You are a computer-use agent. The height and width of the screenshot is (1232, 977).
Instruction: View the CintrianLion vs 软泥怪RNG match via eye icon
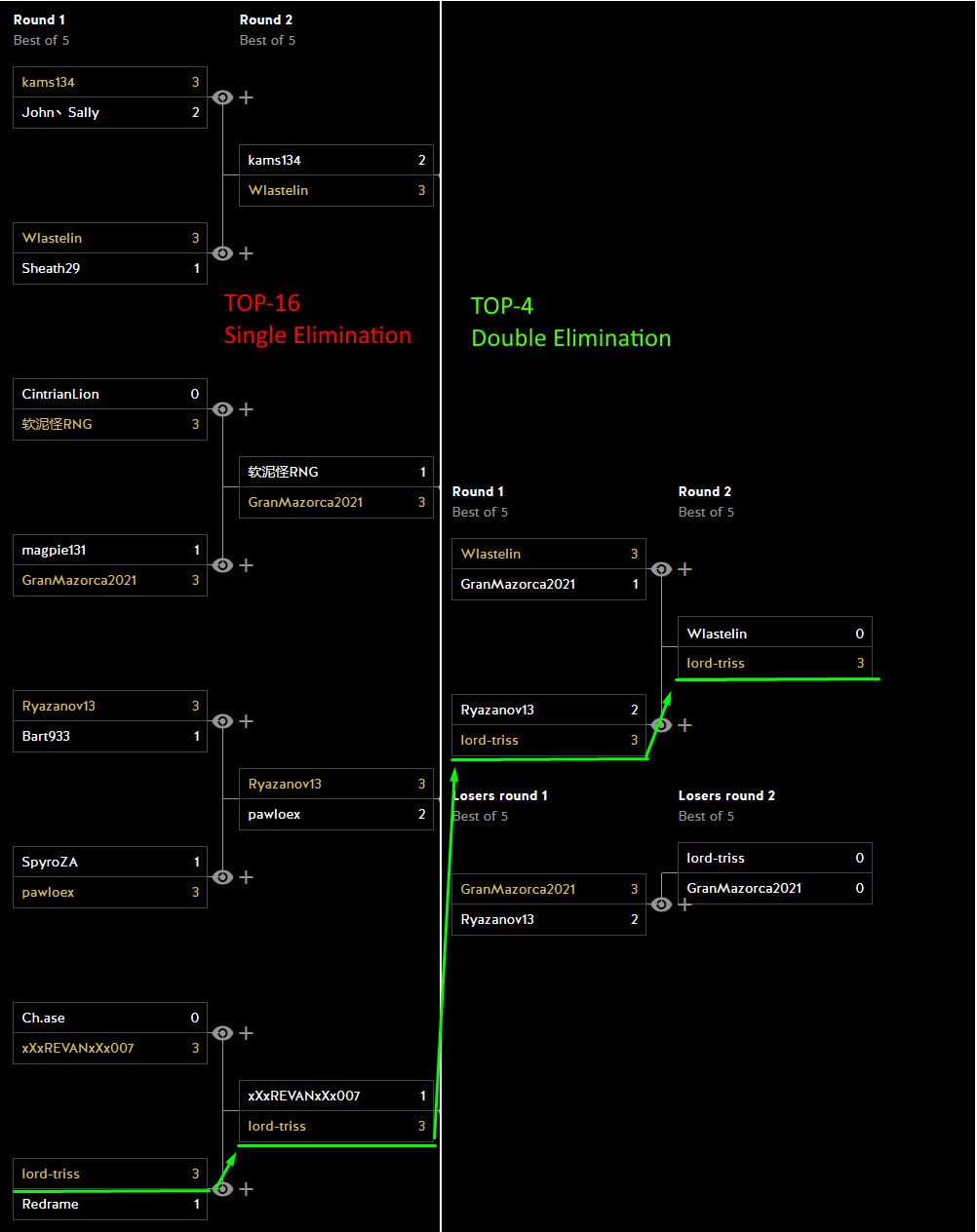click(222, 409)
